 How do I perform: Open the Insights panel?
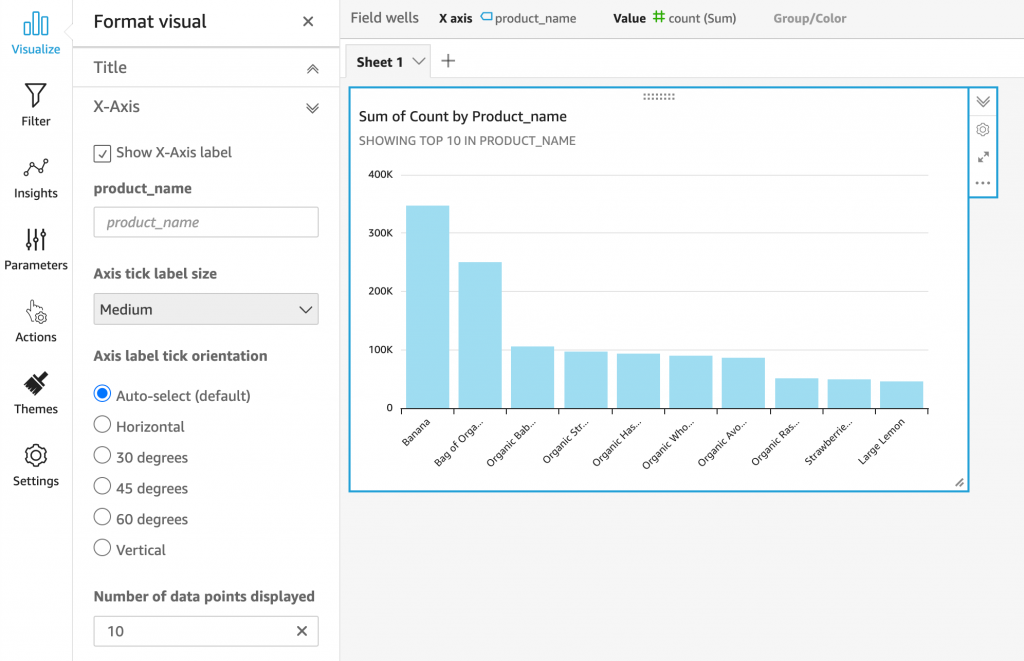pyautogui.click(x=36, y=168)
